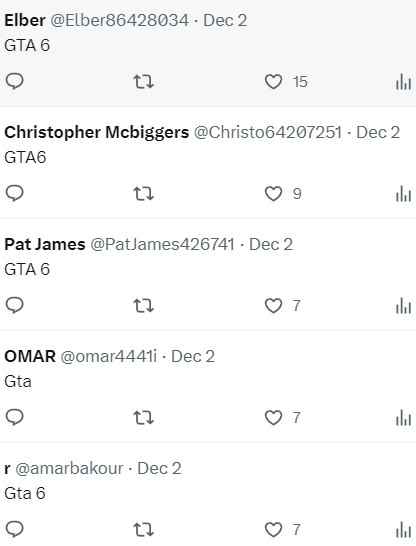View analytics for Christopher Mcbiggers' tweet
Viewport: 416px width, 546px height.
pos(403,194)
